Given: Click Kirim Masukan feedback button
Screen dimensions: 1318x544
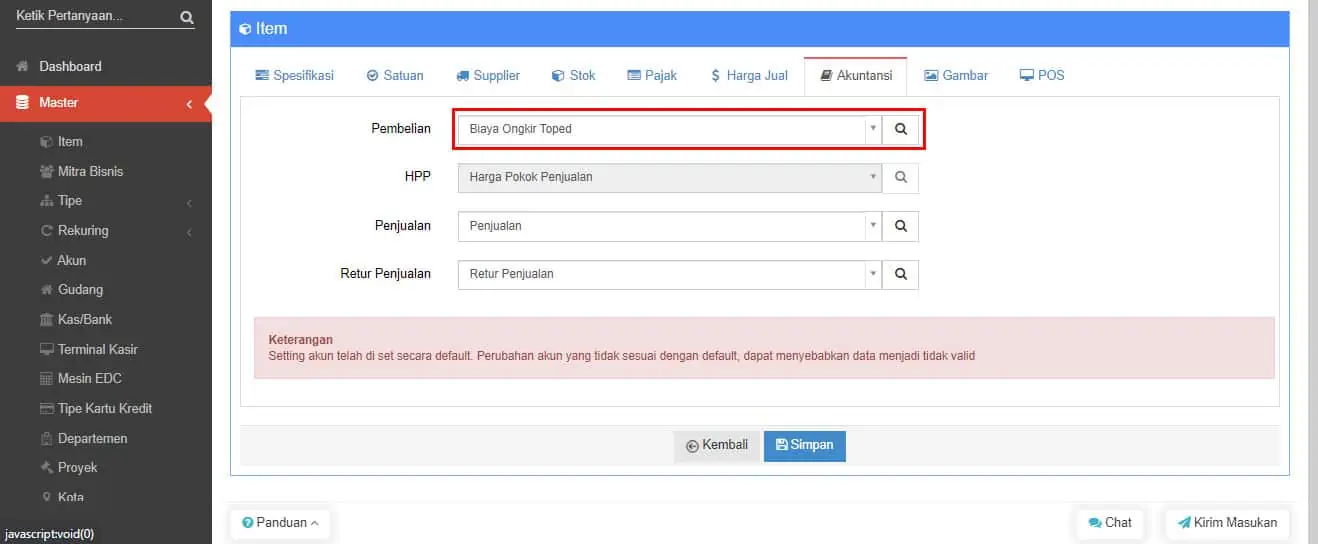Looking at the screenshot, I should tap(1227, 523).
